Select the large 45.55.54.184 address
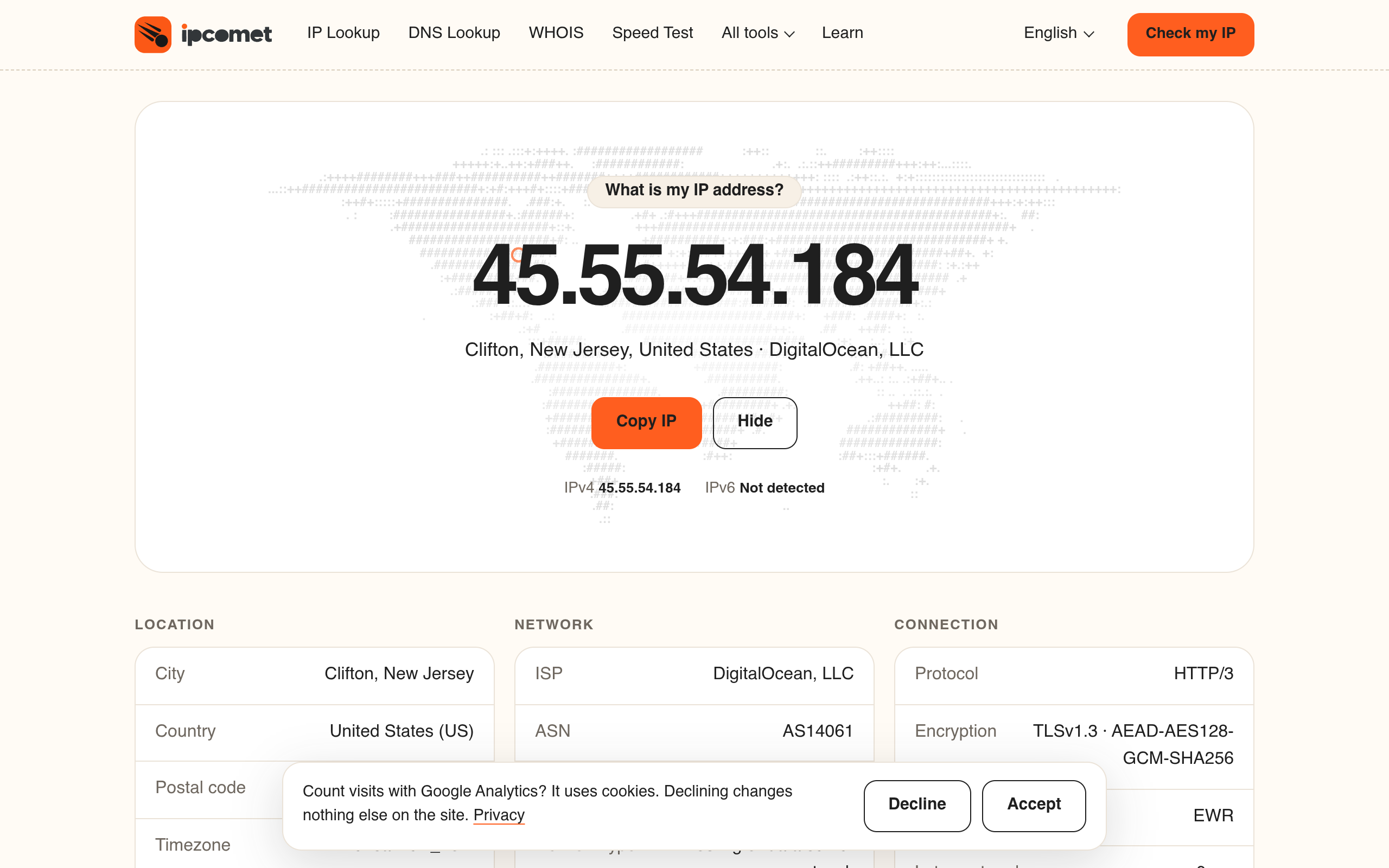1389x868 pixels. point(694,276)
